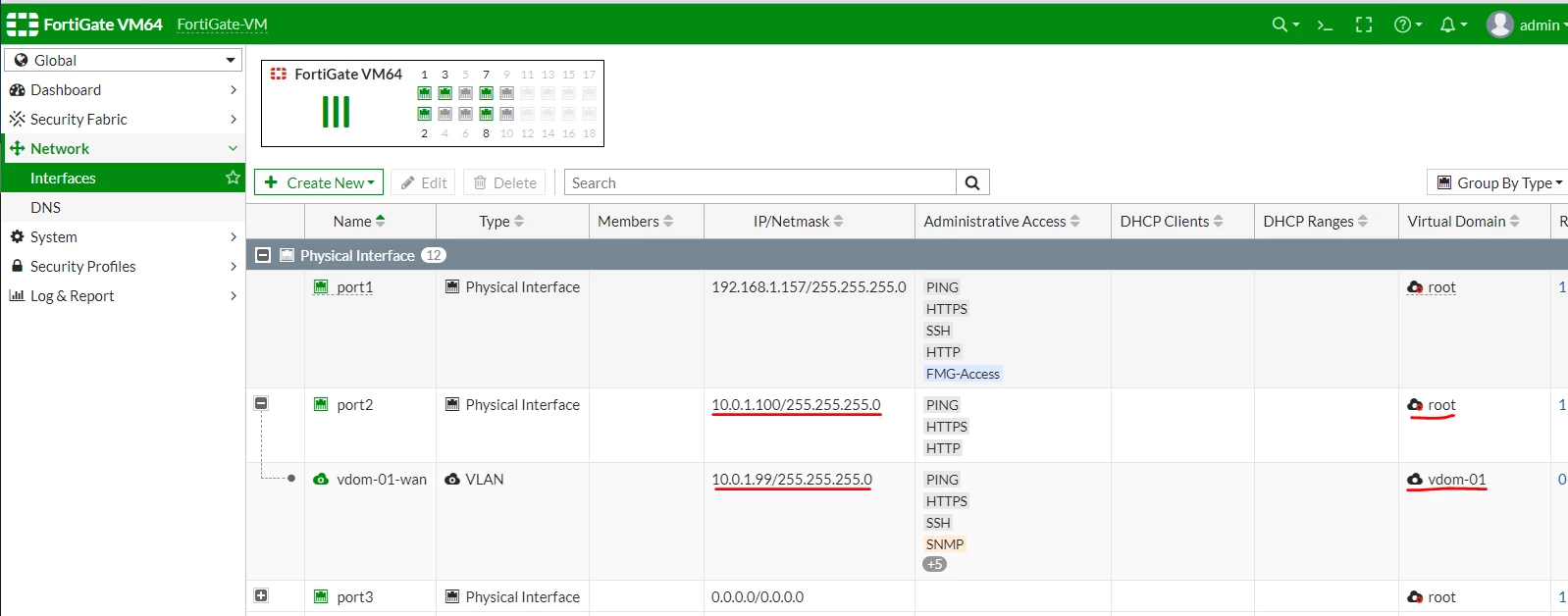
Task: Open the vdom-01 virtual domain link
Action: coord(1456,480)
